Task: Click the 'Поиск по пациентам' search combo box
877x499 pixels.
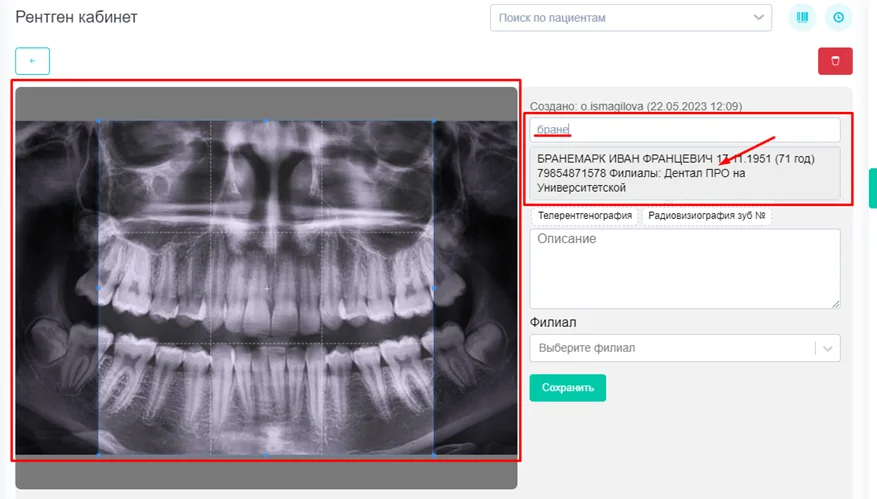Action: pyautogui.click(x=618, y=18)
